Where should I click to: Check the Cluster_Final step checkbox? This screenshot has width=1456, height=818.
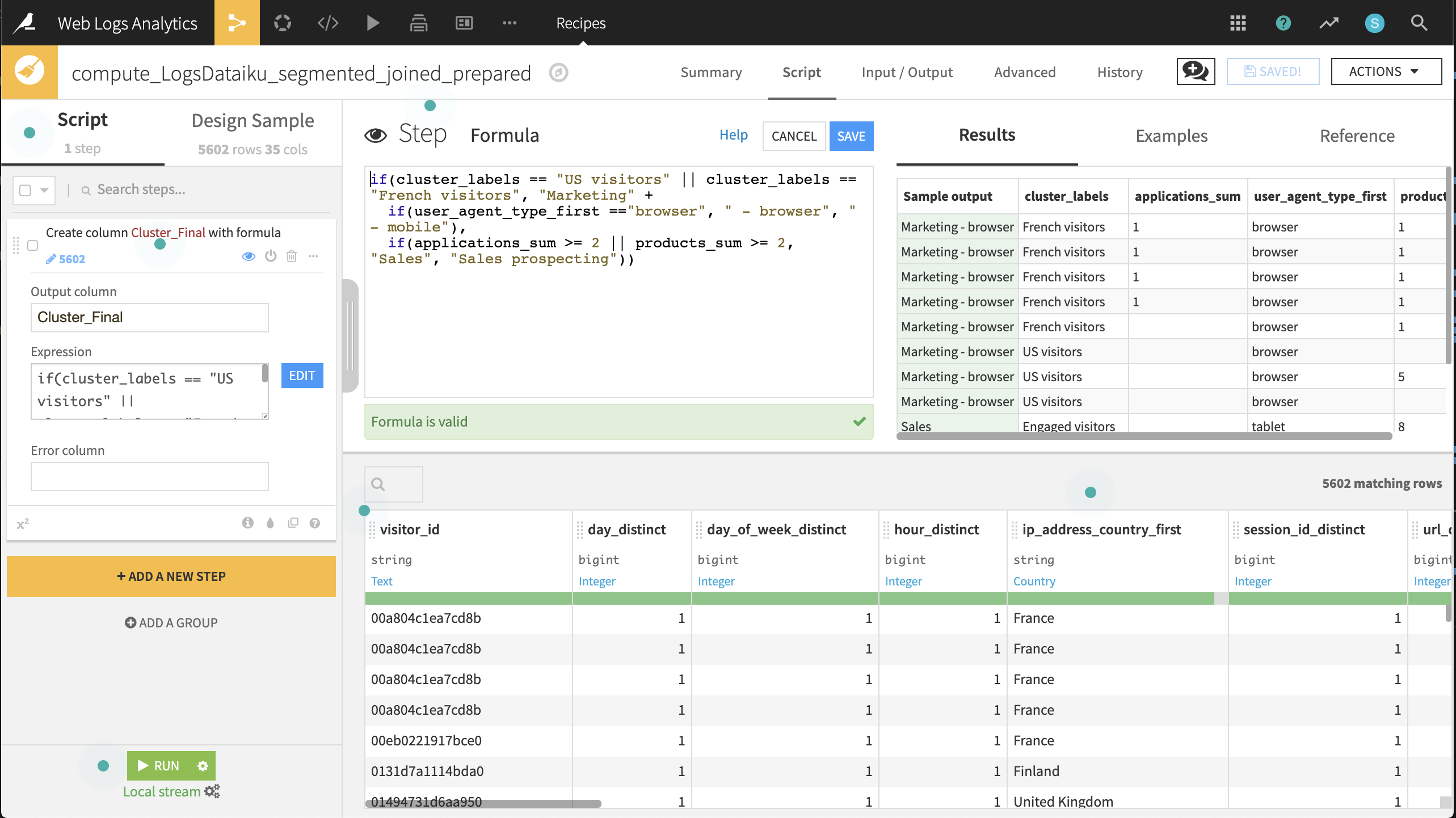click(33, 245)
